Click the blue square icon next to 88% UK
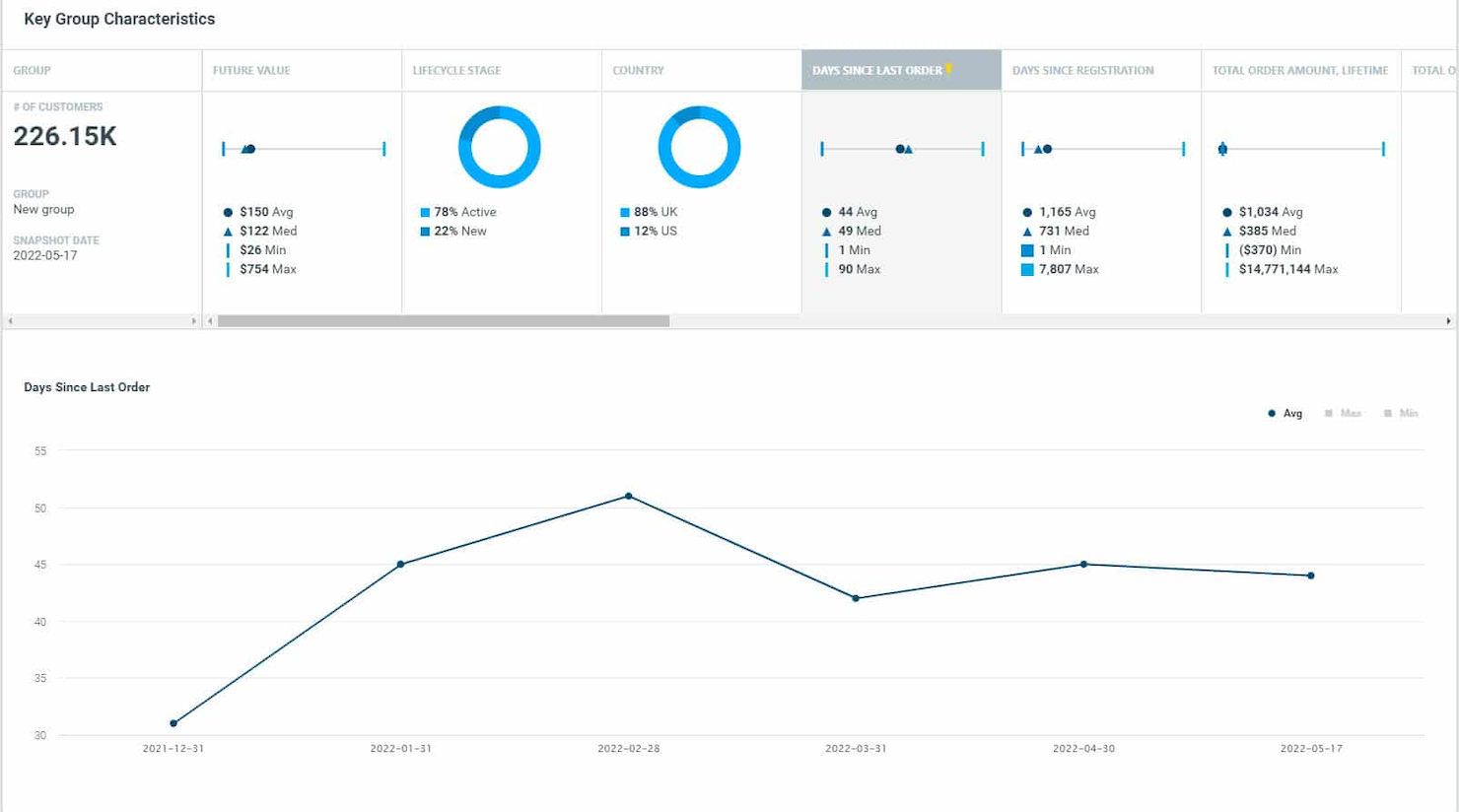 (x=625, y=211)
